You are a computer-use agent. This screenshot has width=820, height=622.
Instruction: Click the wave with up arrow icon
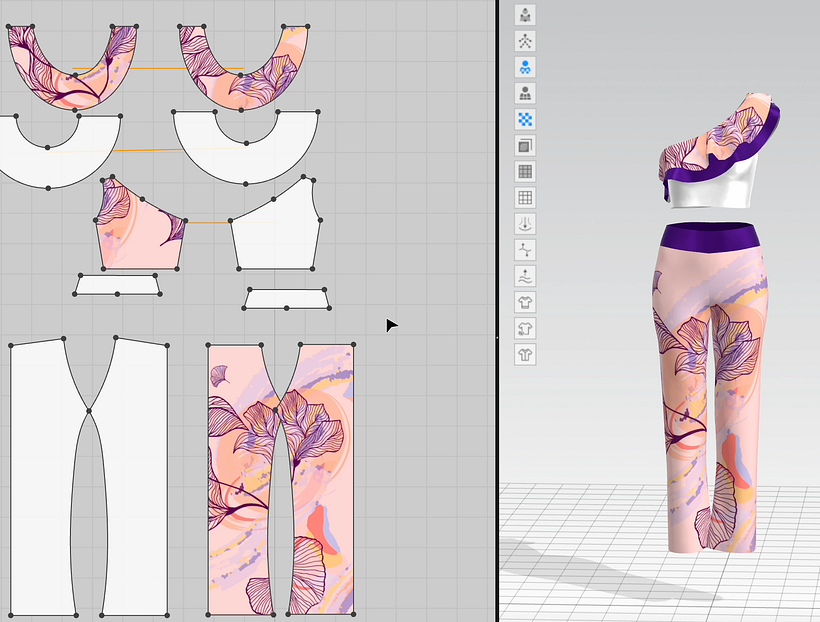tap(525, 276)
